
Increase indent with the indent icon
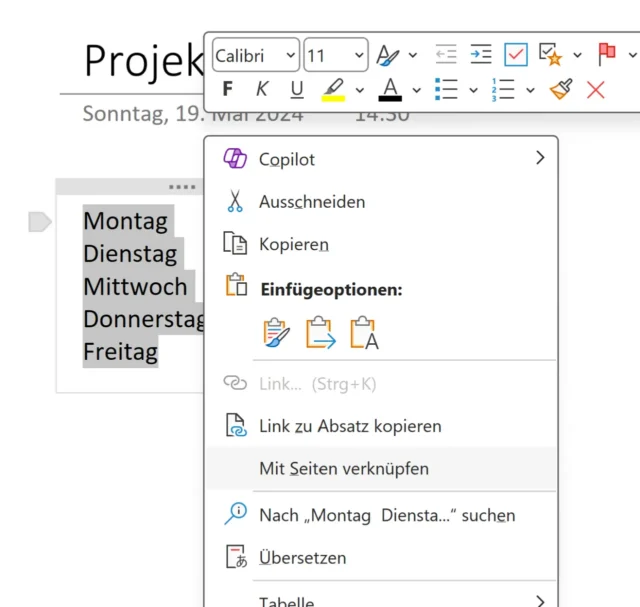pos(481,55)
